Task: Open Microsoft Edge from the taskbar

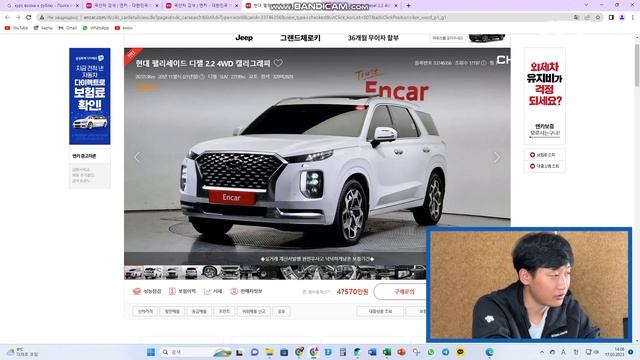Action: (x=489, y=352)
